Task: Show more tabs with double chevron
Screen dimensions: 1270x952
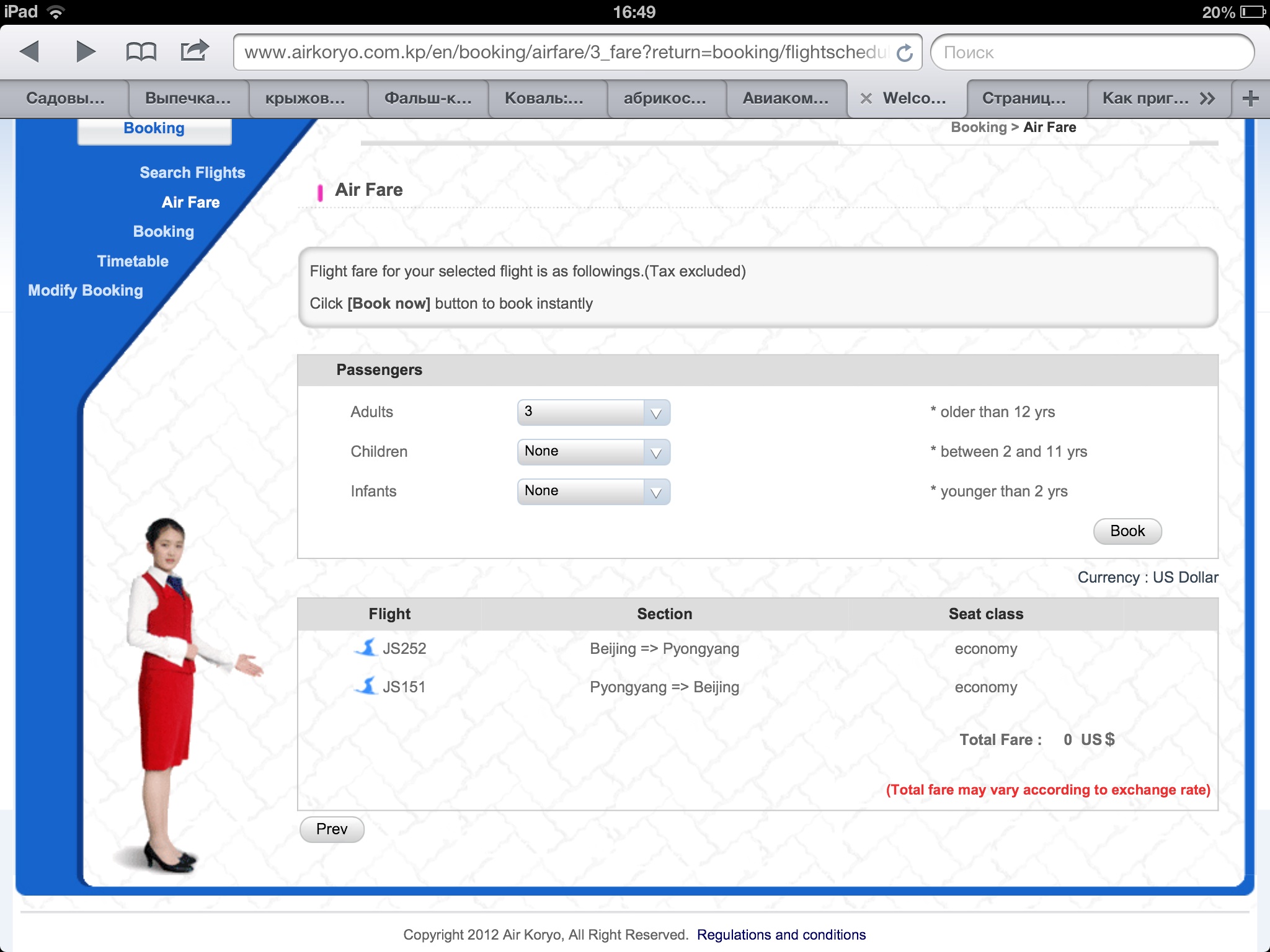Action: [1207, 98]
